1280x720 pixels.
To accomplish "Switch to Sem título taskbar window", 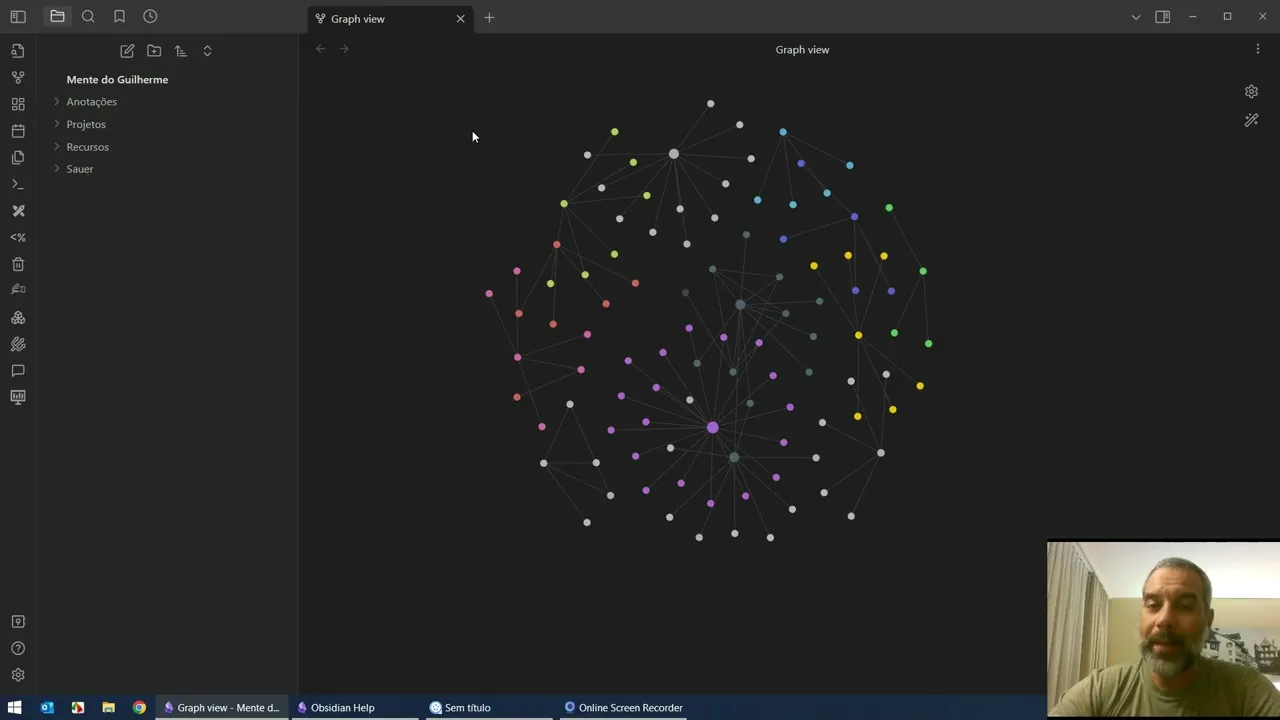I will click(x=488, y=708).
